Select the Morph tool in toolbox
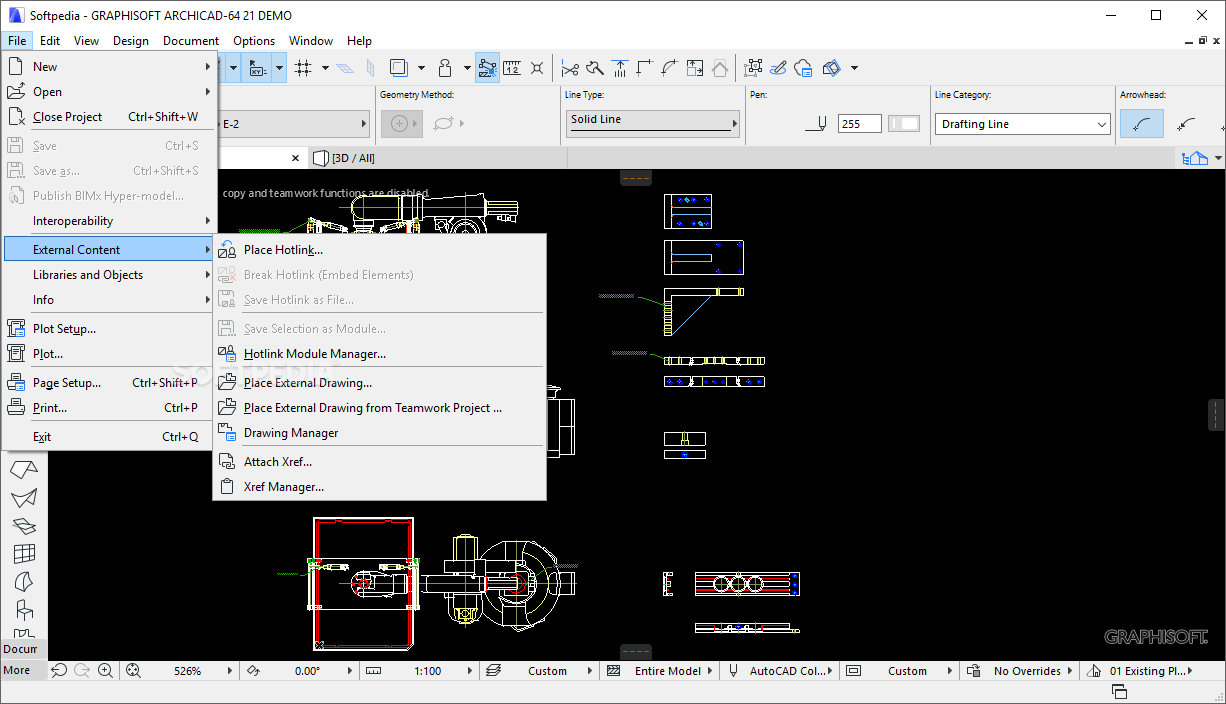1226x704 pixels. pyautogui.click(x=24, y=581)
